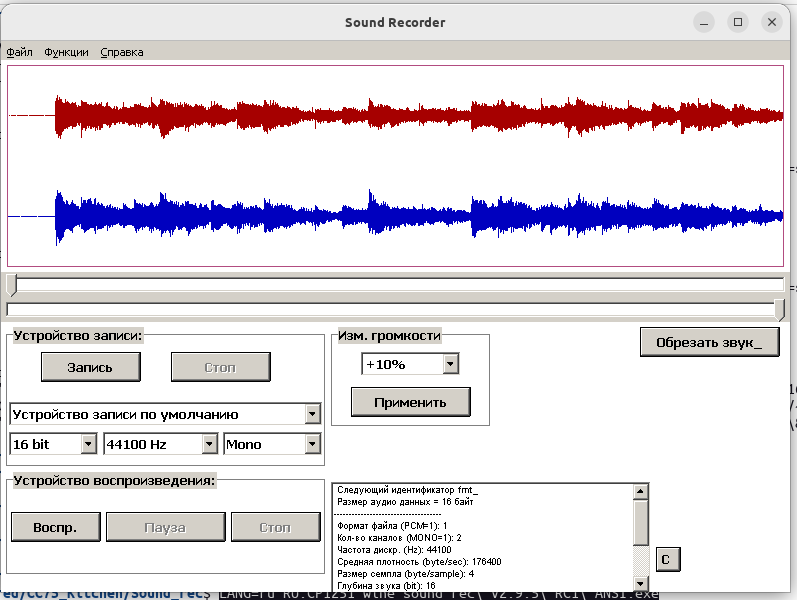Close the Sound Recorder window

coord(772,22)
